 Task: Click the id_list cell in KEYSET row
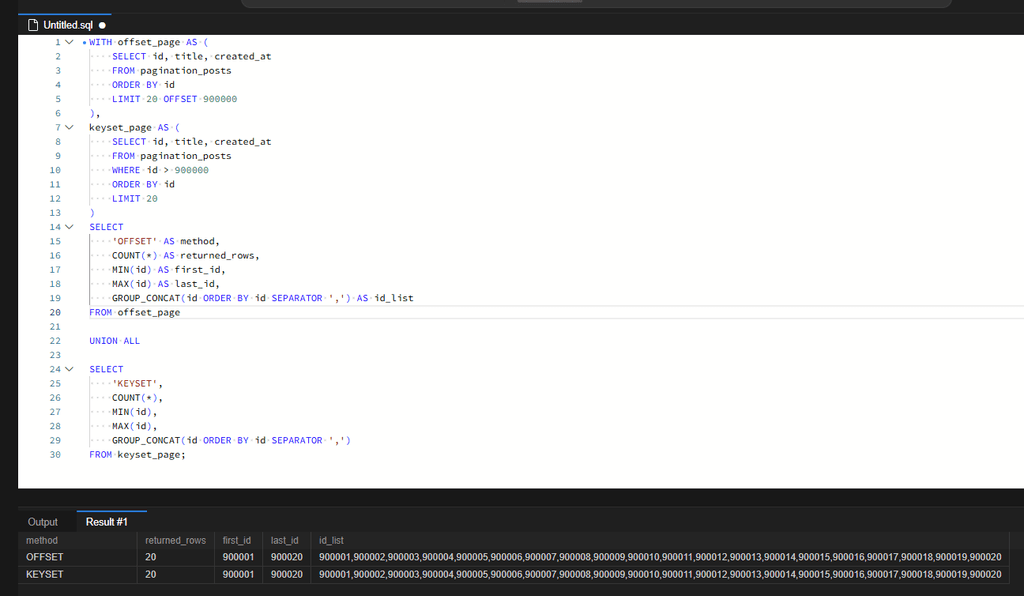tap(660, 574)
